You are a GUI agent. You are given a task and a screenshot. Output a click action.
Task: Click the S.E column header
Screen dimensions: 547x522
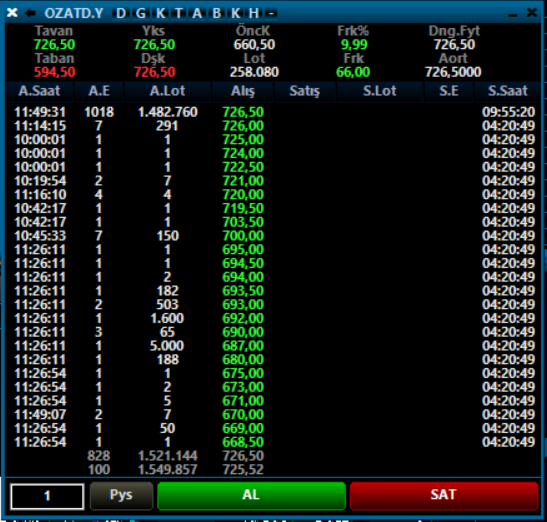tap(449, 91)
